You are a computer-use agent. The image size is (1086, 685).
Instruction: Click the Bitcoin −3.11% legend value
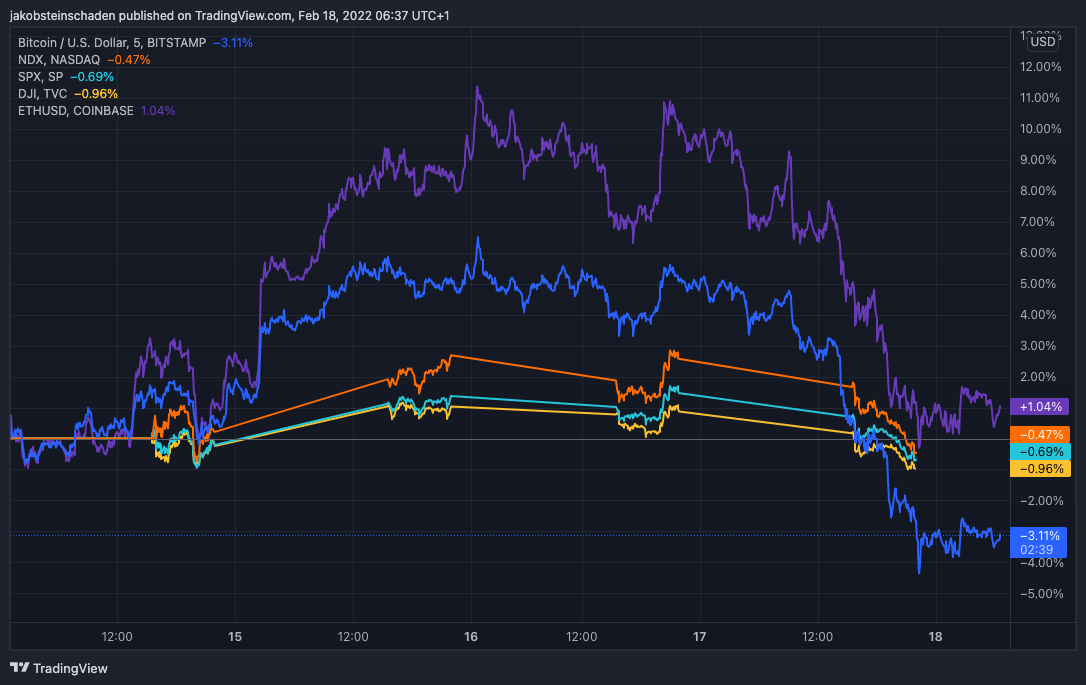(x=233, y=43)
